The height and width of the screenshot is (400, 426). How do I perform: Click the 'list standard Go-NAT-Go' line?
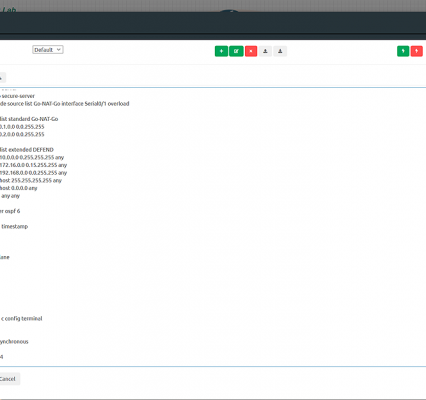click(x=29, y=119)
